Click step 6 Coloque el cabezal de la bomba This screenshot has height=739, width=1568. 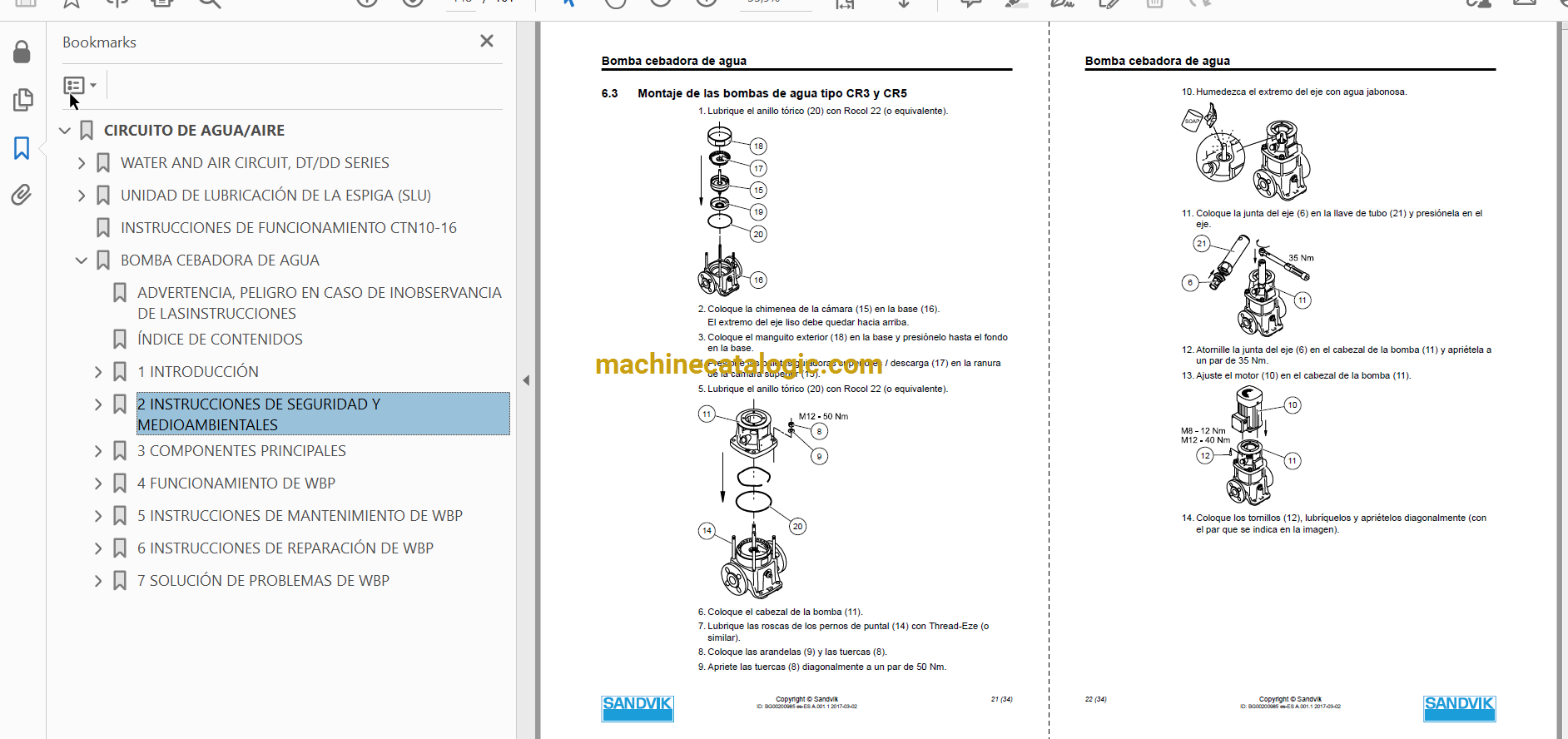(x=780, y=612)
